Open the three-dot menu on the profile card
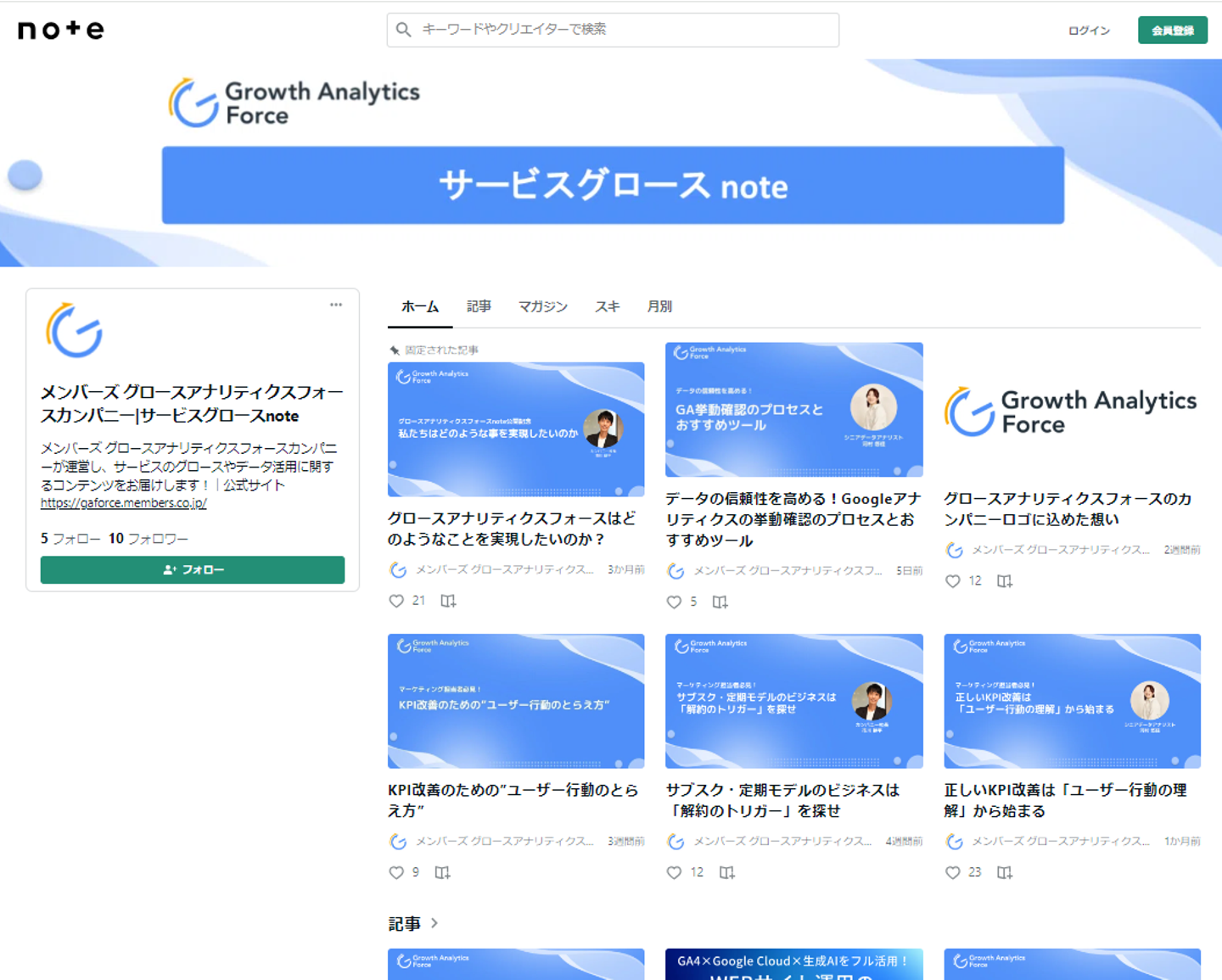This screenshot has width=1222, height=980. coord(336,305)
